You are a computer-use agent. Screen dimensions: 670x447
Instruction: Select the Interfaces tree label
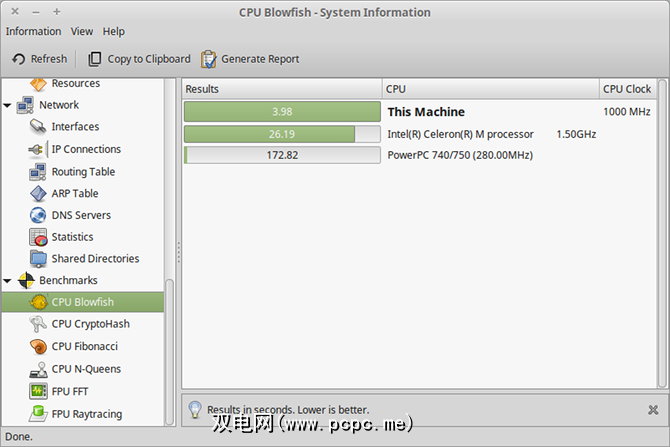[x=75, y=126]
